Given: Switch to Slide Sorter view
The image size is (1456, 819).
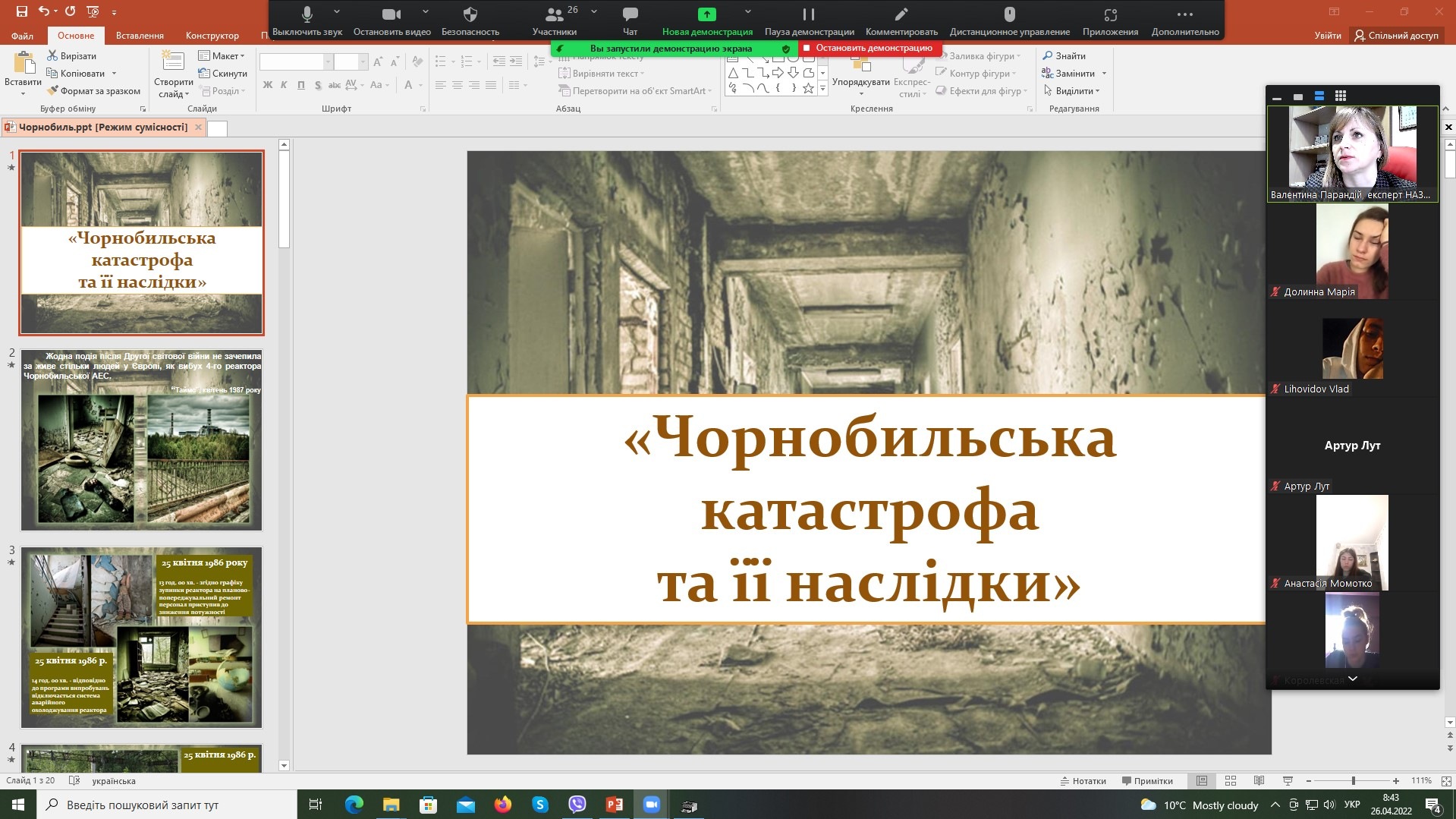Looking at the screenshot, I should [x=1231, y=781].
